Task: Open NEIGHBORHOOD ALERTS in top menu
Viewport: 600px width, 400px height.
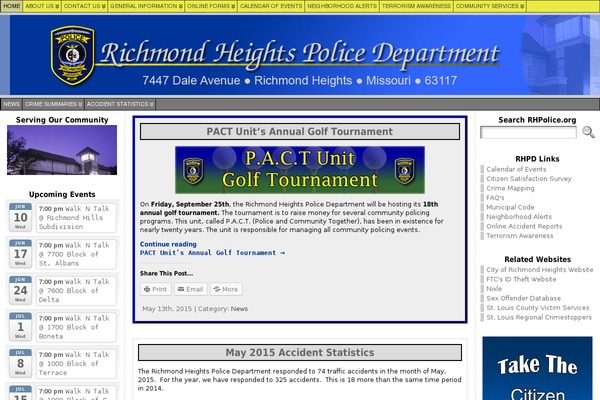Action: 342,6
